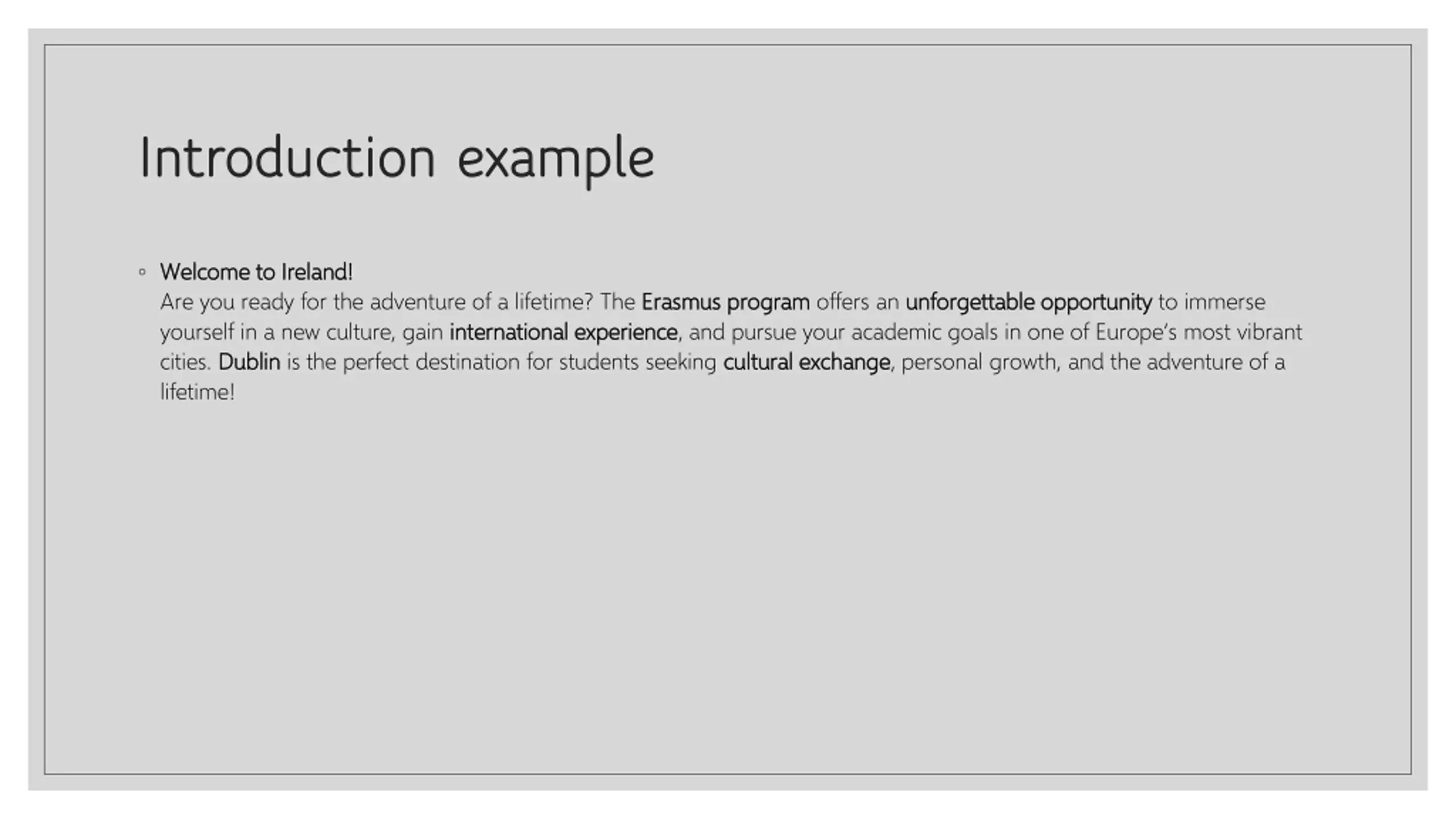Click the bold "cultural exchange" phrase

tap(806, 362)
